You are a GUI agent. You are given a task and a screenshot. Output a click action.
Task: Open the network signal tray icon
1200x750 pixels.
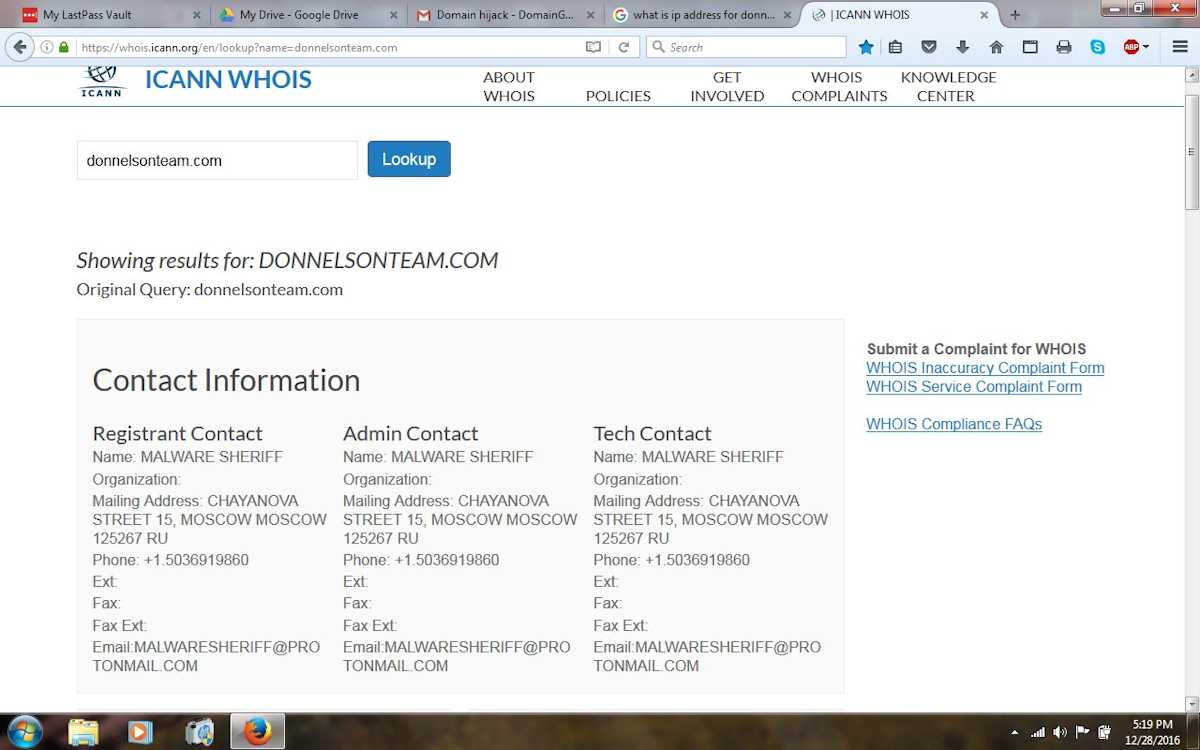tap(1038, 732)
